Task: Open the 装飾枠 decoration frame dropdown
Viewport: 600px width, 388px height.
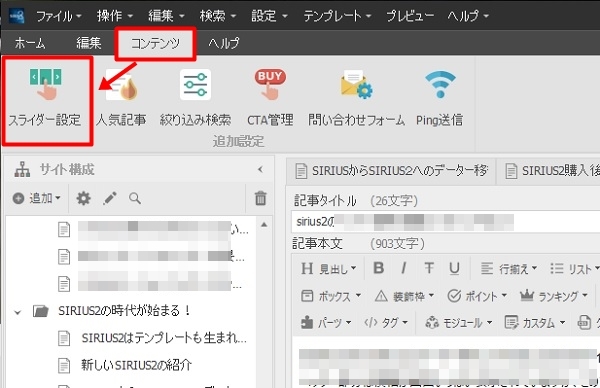Action: pyautogui.click(x=404, y=296)
